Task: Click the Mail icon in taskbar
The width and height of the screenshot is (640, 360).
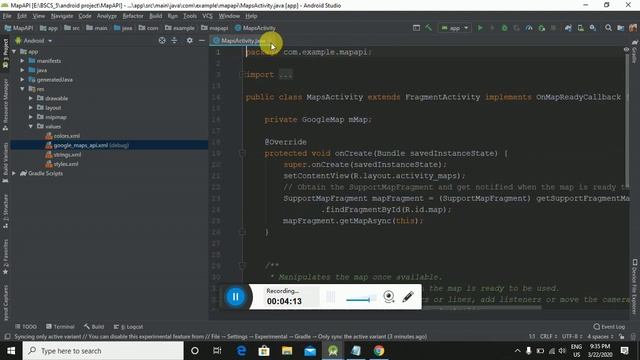Action: point(310,351)
